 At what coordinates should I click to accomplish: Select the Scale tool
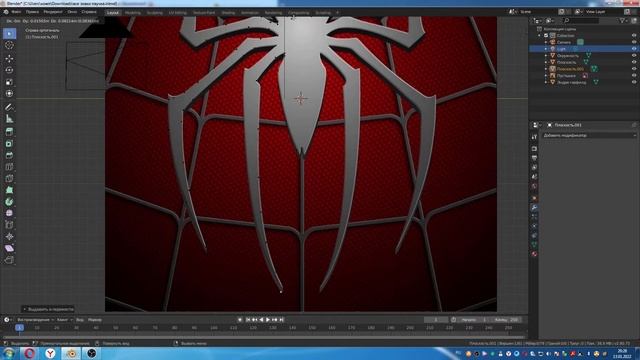click(9, 82)
